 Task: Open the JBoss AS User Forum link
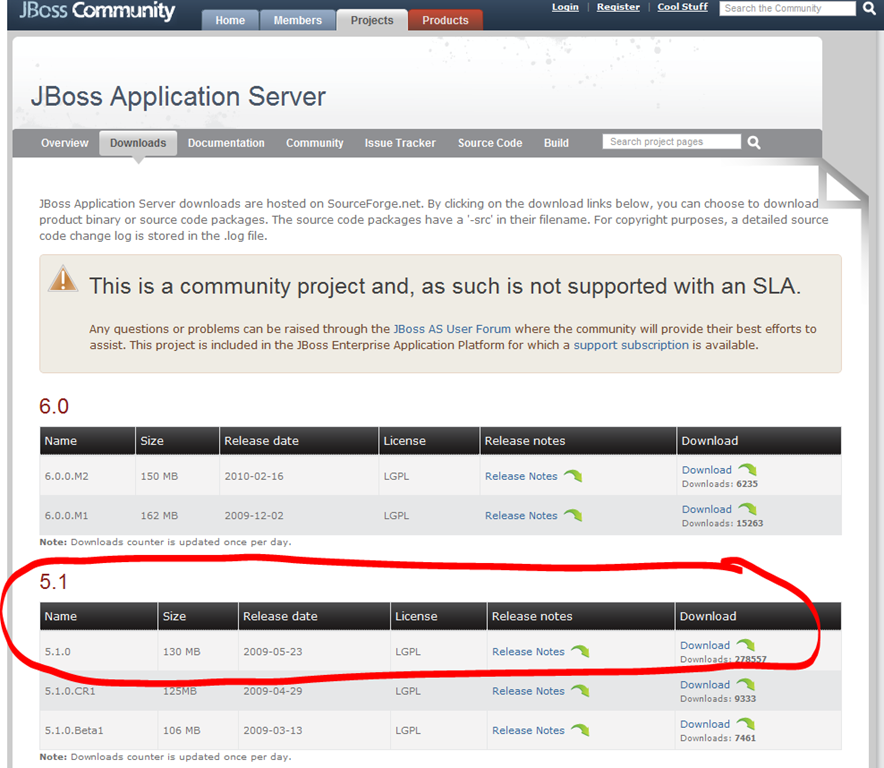click(x=452, y=329)
